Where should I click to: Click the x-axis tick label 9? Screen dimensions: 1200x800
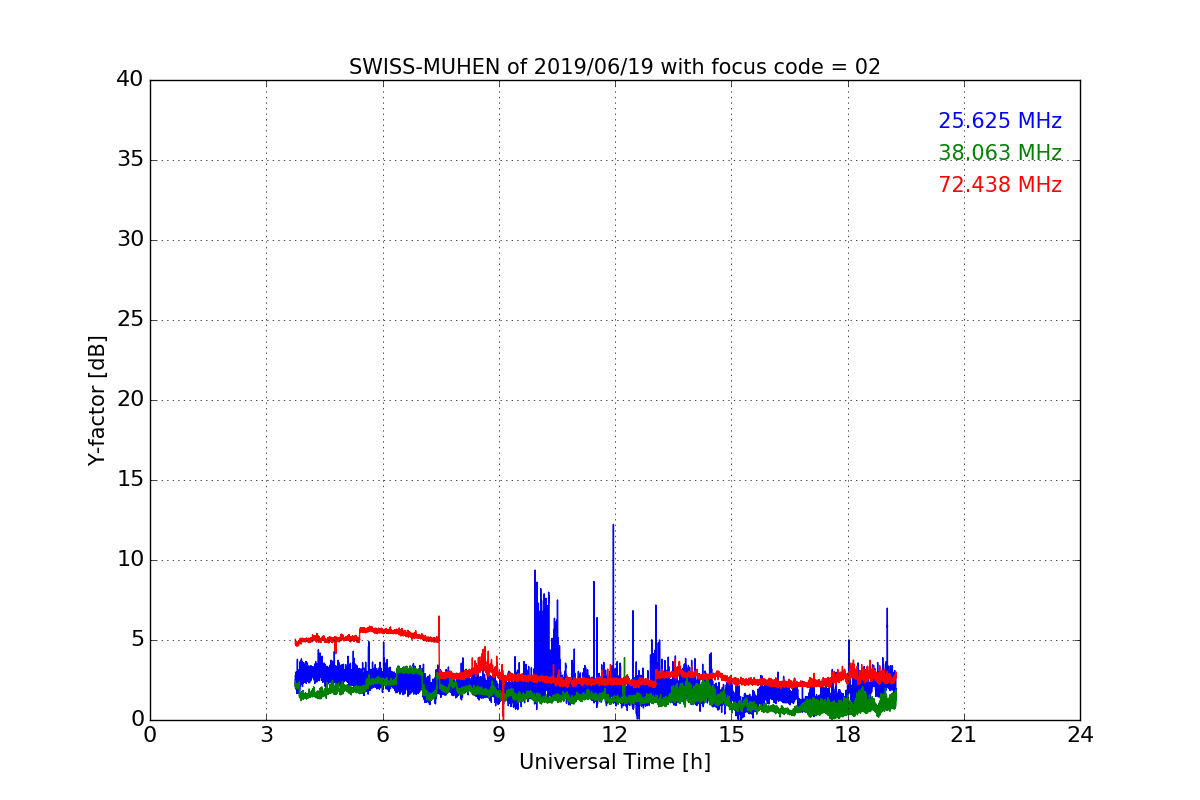498,735
